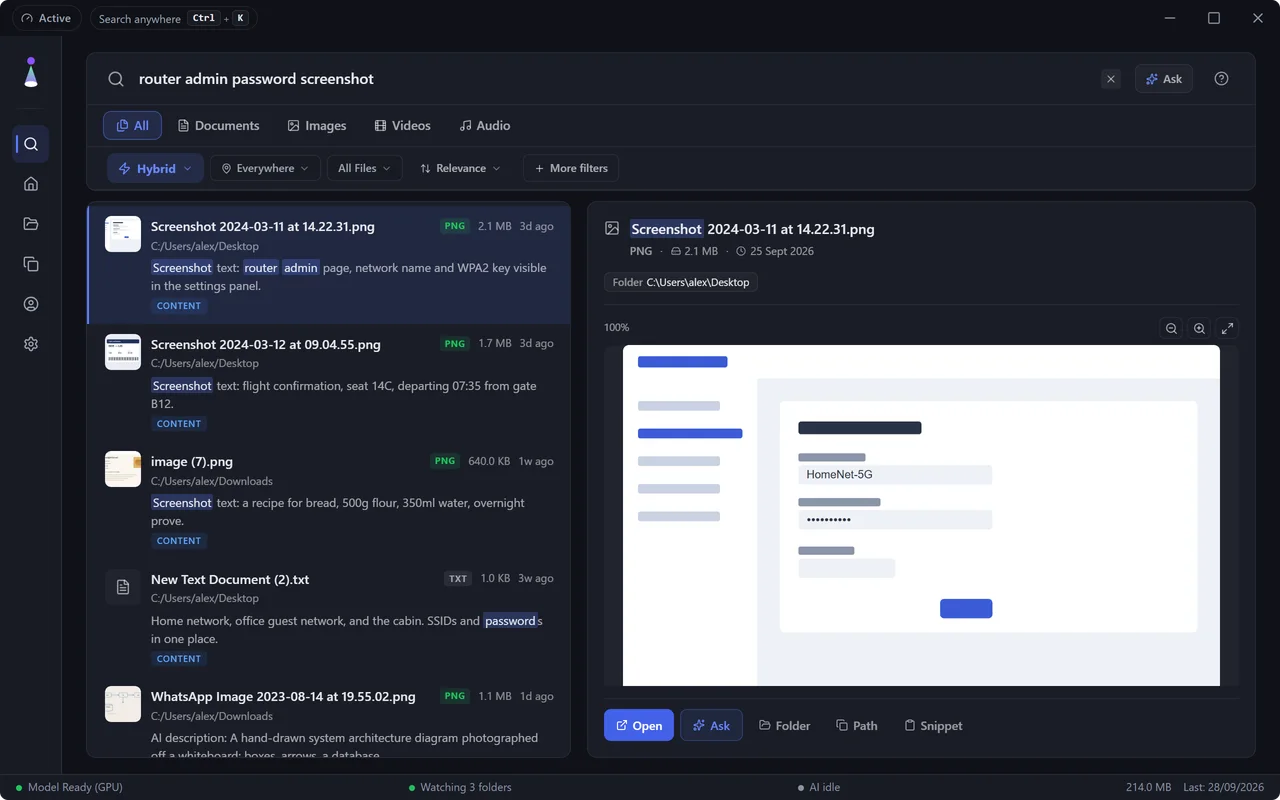Click the search query input field
Viewport: 1280px width, 800px height.
pos(610,79)
